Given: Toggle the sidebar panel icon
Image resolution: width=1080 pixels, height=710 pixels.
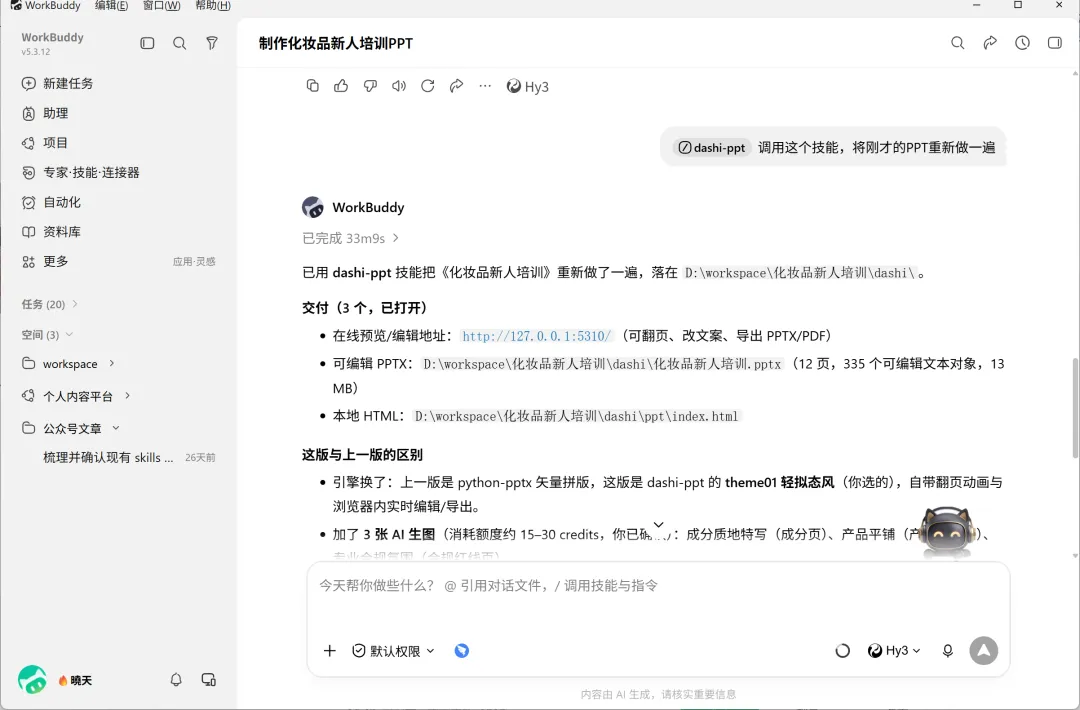Looking at the screenshot, I should [147, 43].
